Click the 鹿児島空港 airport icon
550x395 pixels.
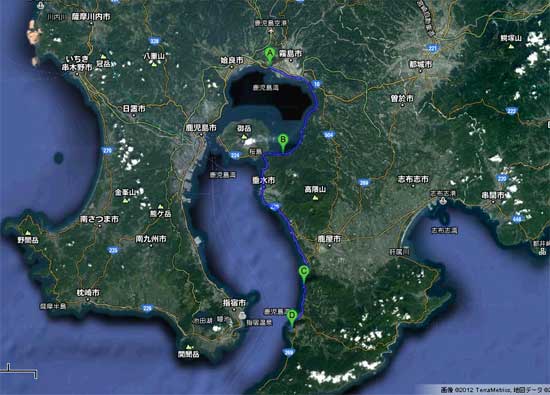(271, 31)
